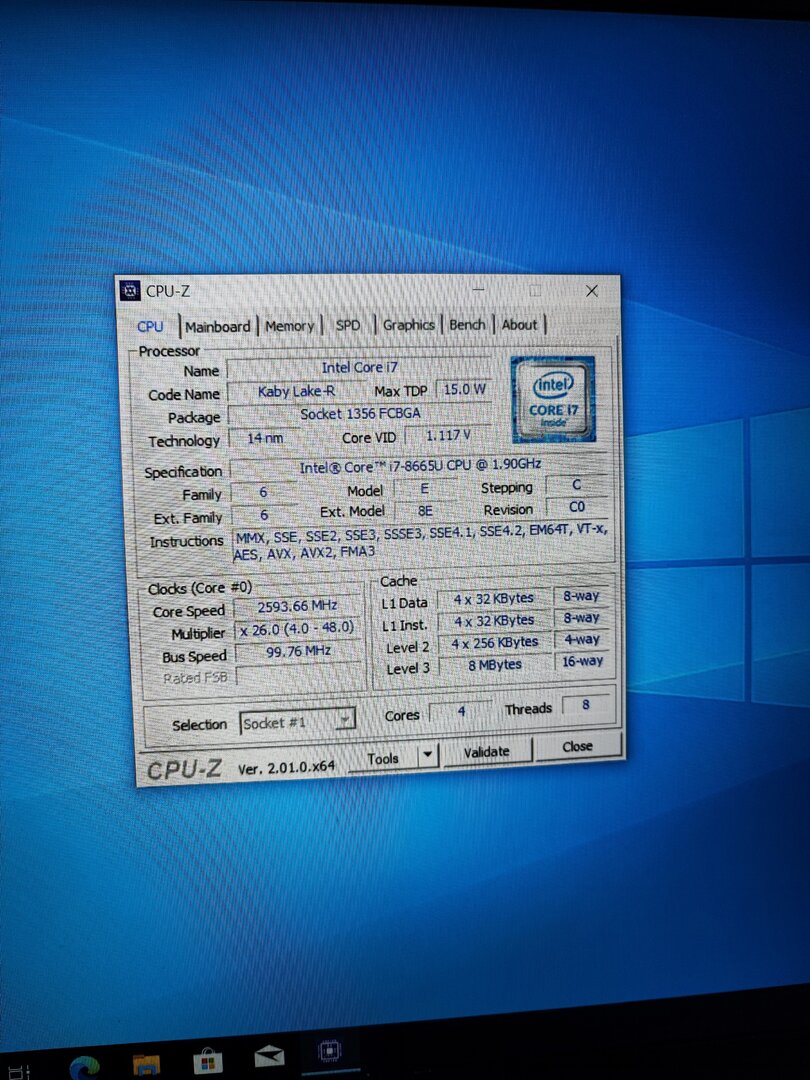Click the L1 Inst. '4 x 32 KBytes' value
810x1080 pixels.
tap(494, 621)
